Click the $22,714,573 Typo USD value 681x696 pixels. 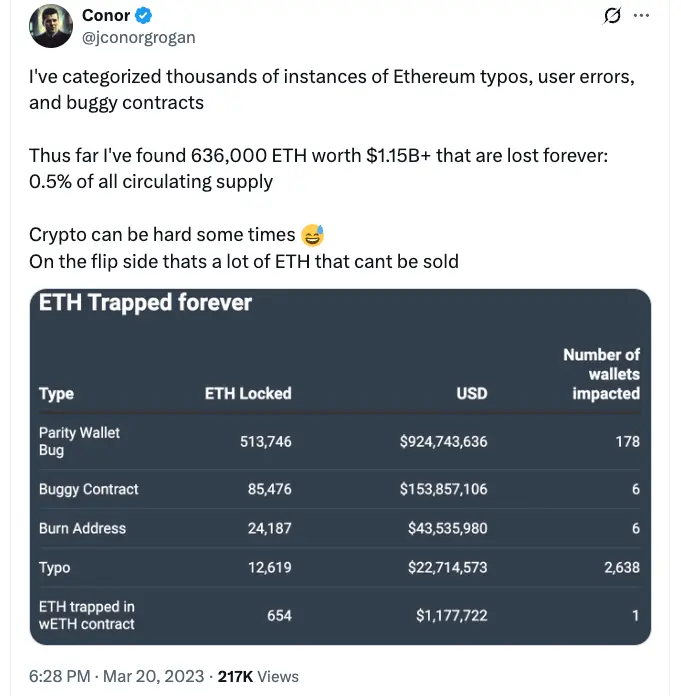click(x=447, y=567)
